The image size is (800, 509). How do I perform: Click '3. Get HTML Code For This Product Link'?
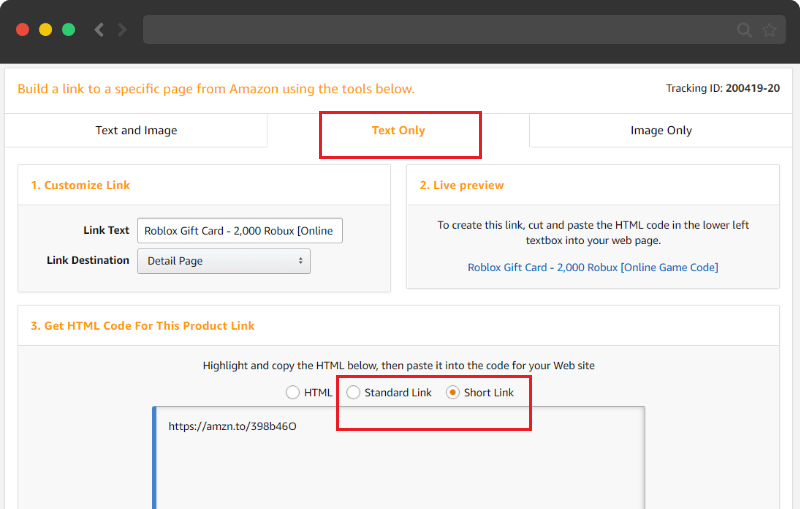pyautogui.click(x=142, y=326)
